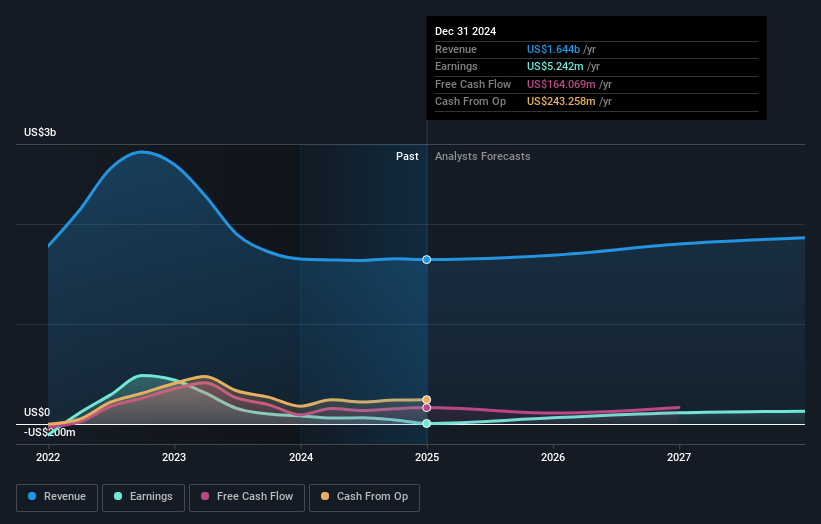Click the 2026 x-axis label
Image resolution: width=821 pixels, height=524 pixels.
coord(553,458)
